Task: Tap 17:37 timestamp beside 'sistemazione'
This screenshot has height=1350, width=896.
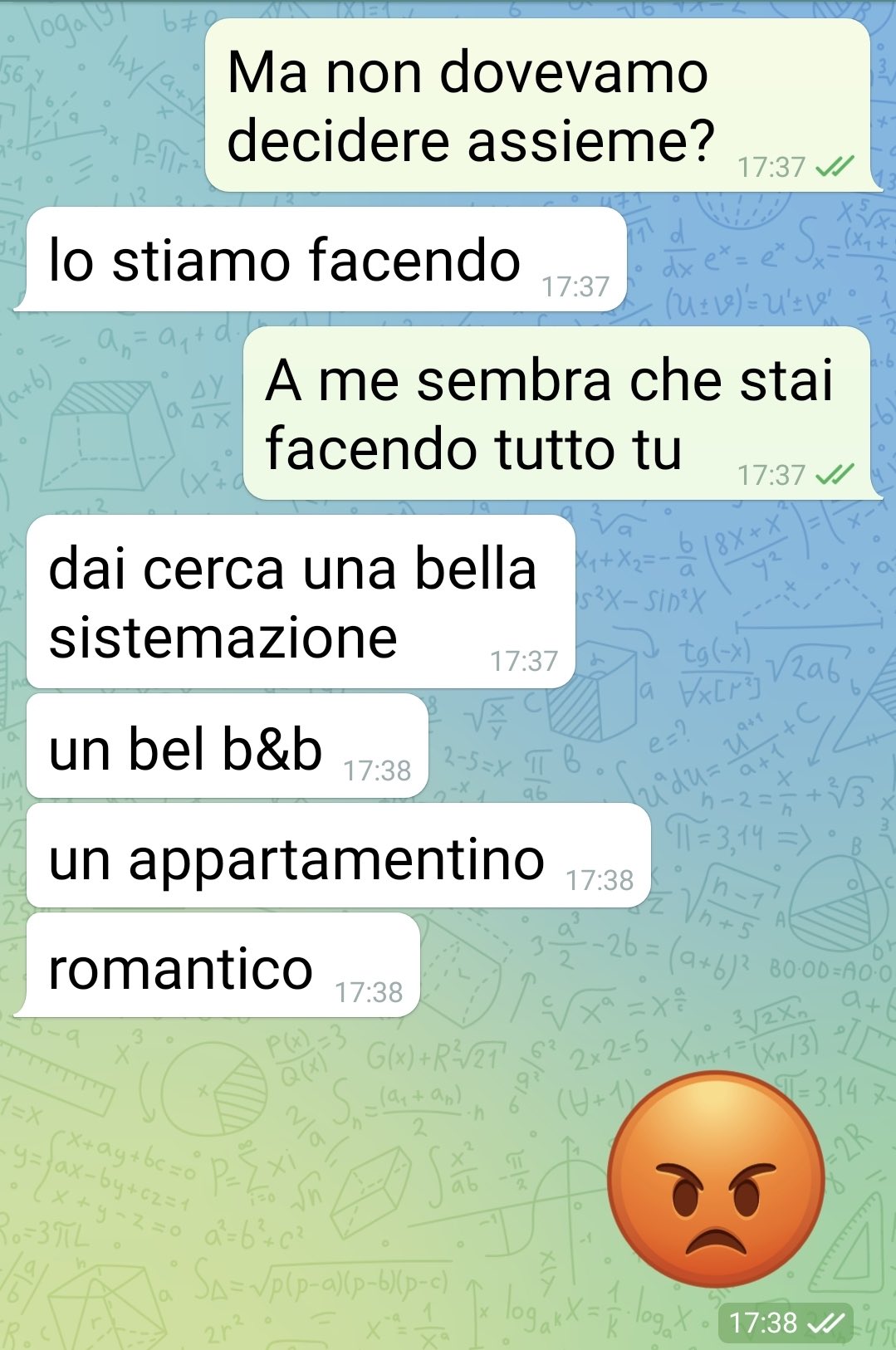Action: (x=524, y=661)
